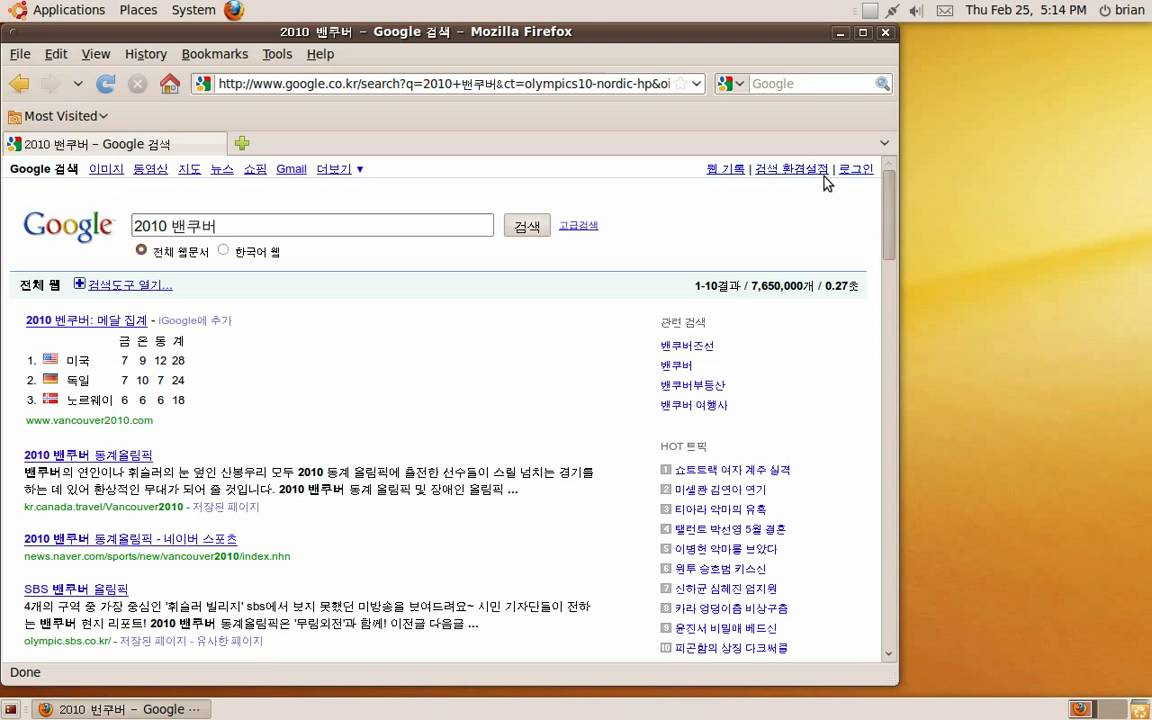The image size is (1152, 720).
Task: Open the 2010 밴쿠버 동계올림픽 - 네이버 스포츠 result
Action: (131, 539)
